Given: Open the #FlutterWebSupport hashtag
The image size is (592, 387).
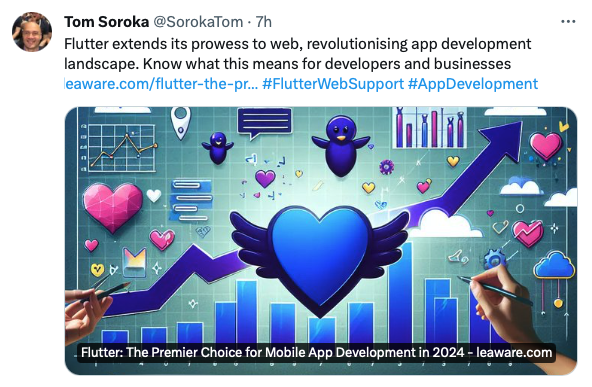Looking at the screenshot, I should pyautogui.click(x=333, y=83).
